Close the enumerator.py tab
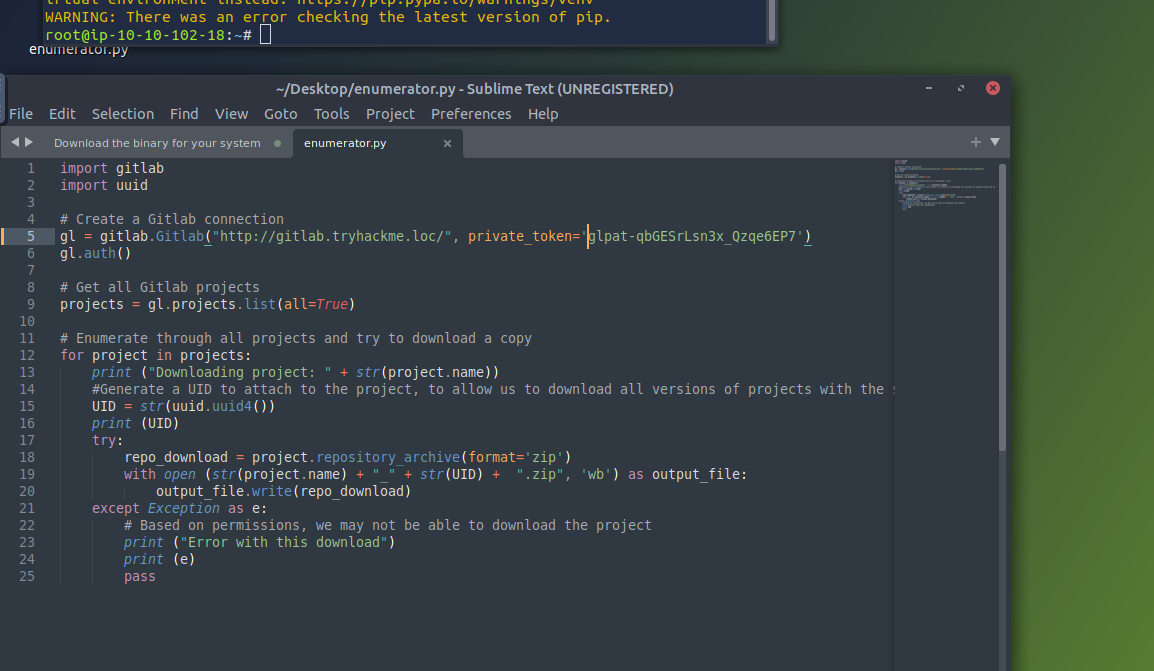 pos(447,143)
